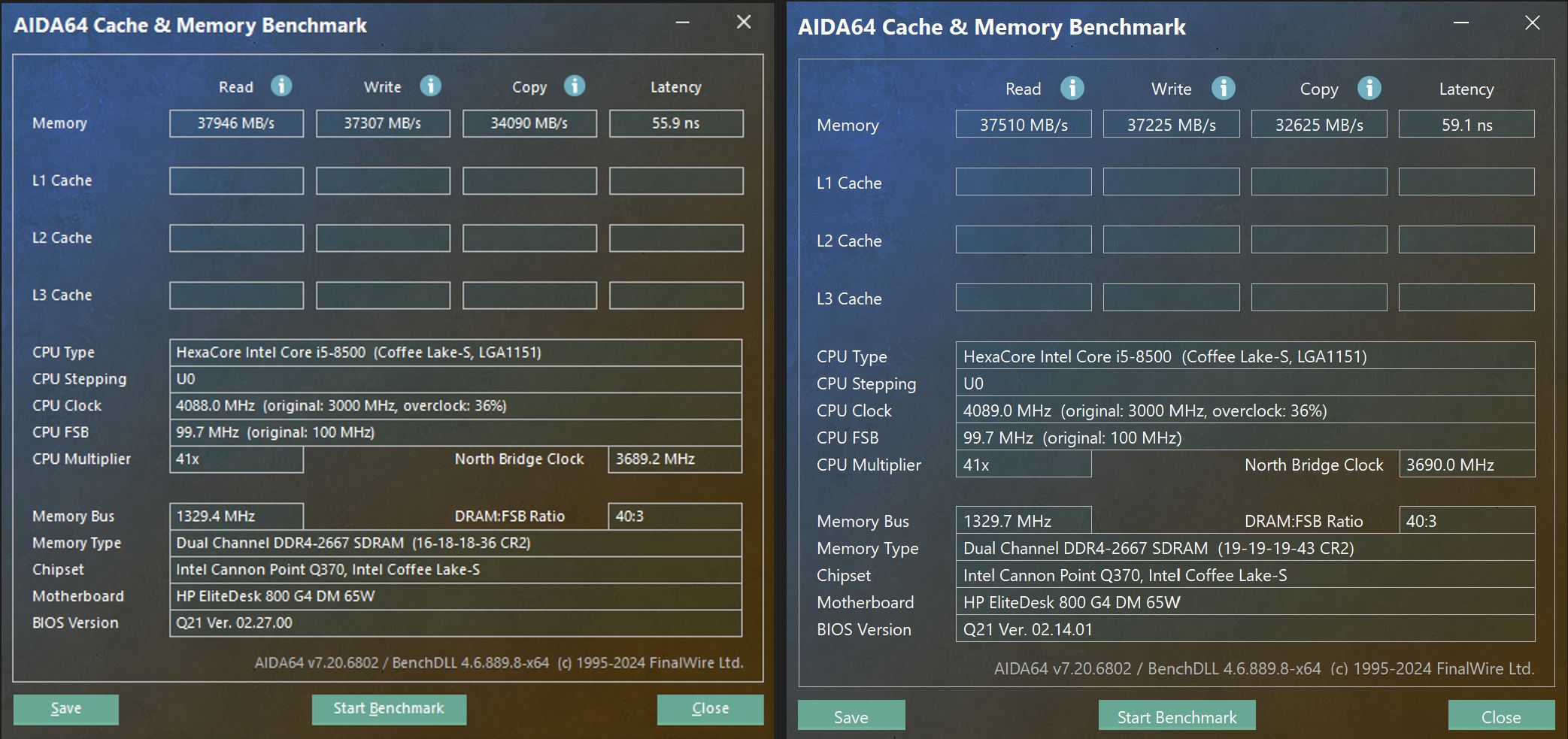Close left window via title bar X
1568x739 pixels.
(744, 23)
